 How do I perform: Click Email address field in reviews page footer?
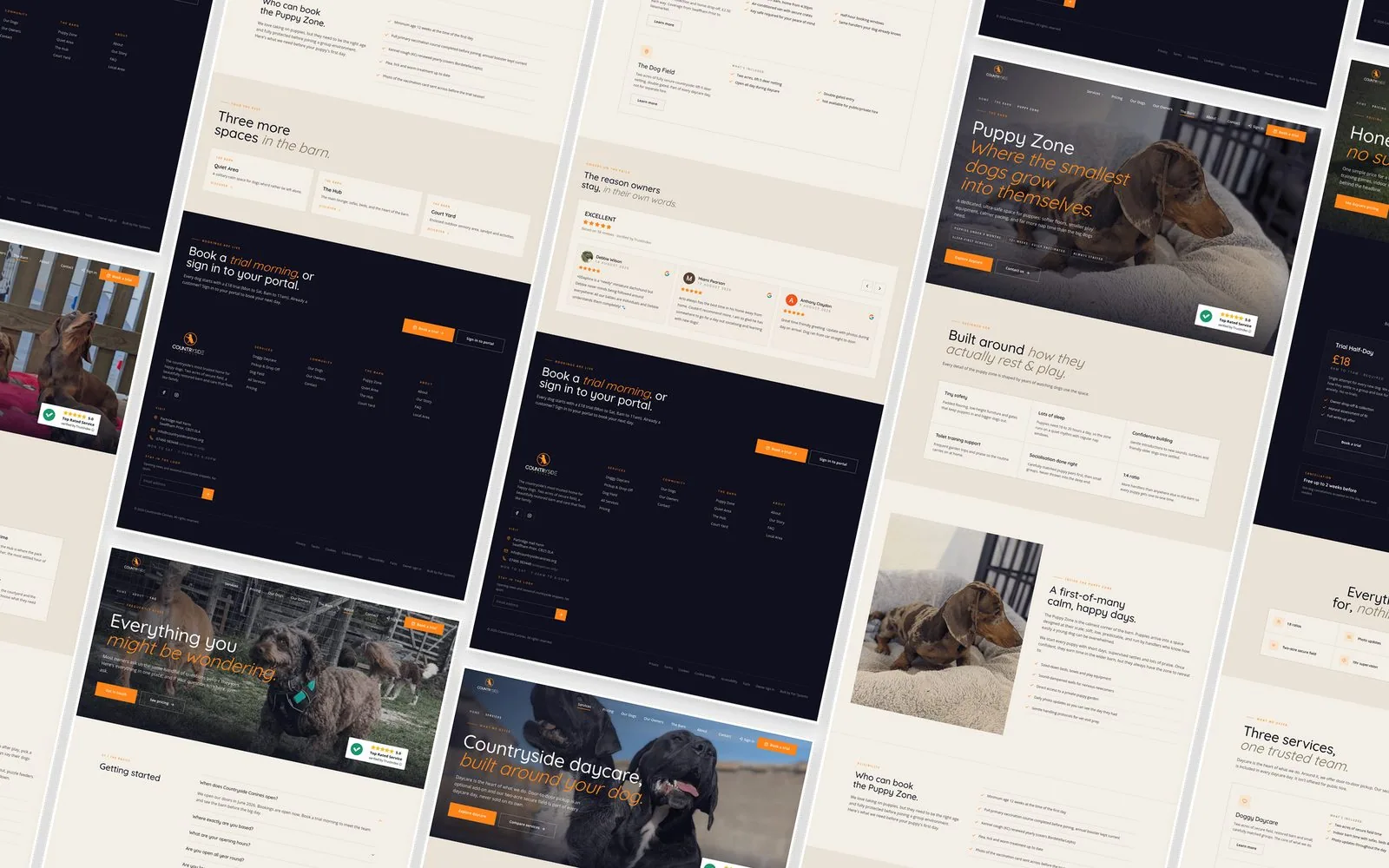tap(524, 607)
